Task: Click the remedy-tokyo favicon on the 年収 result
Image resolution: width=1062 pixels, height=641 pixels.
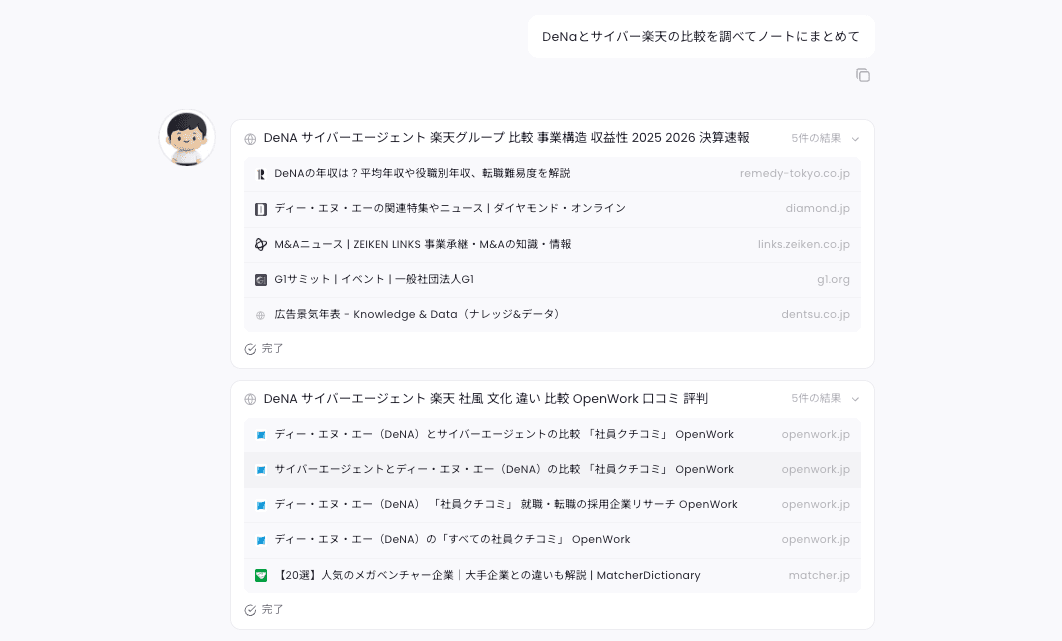Action: tap(259, 173)
